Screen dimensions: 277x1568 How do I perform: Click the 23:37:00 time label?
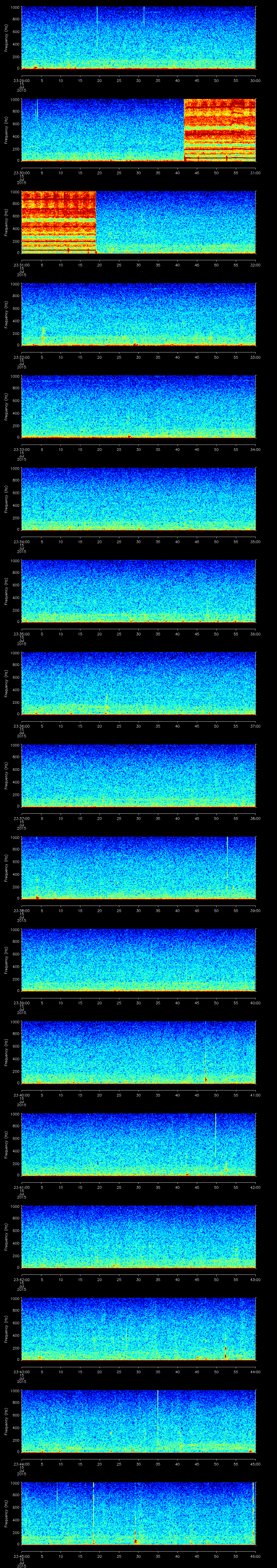(21, 818)
